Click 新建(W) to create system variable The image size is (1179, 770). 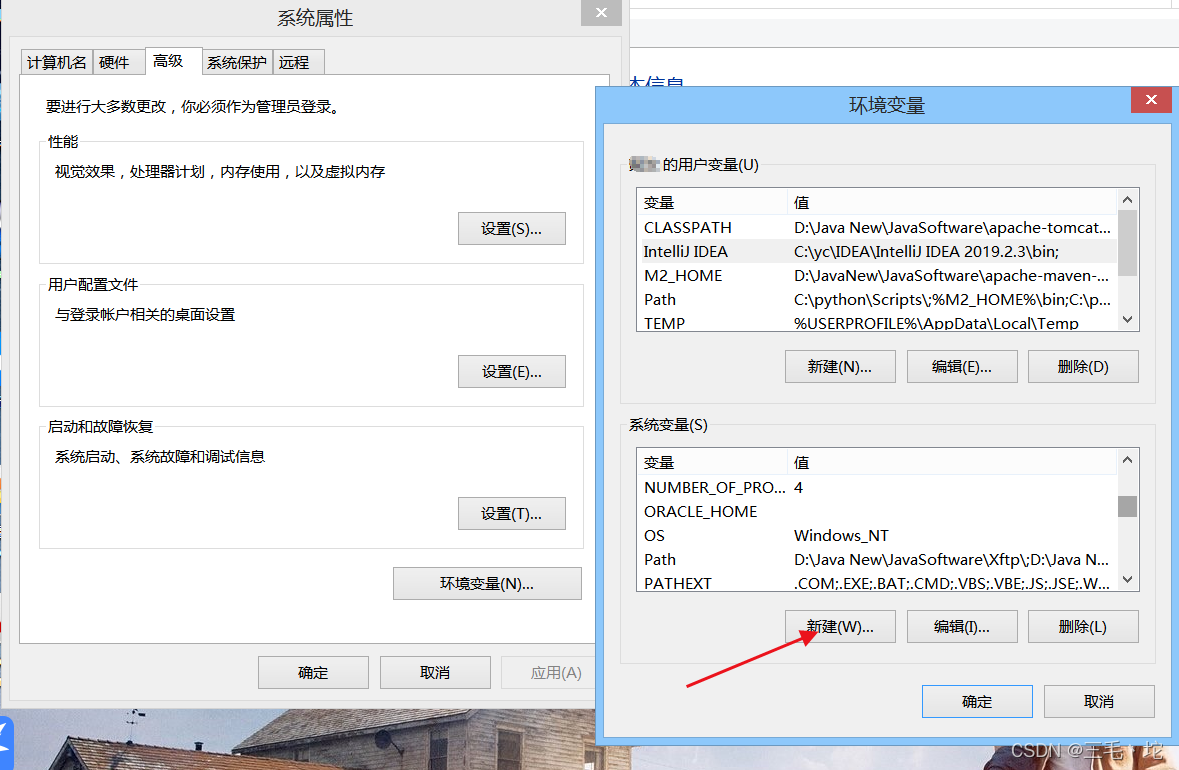840,626
